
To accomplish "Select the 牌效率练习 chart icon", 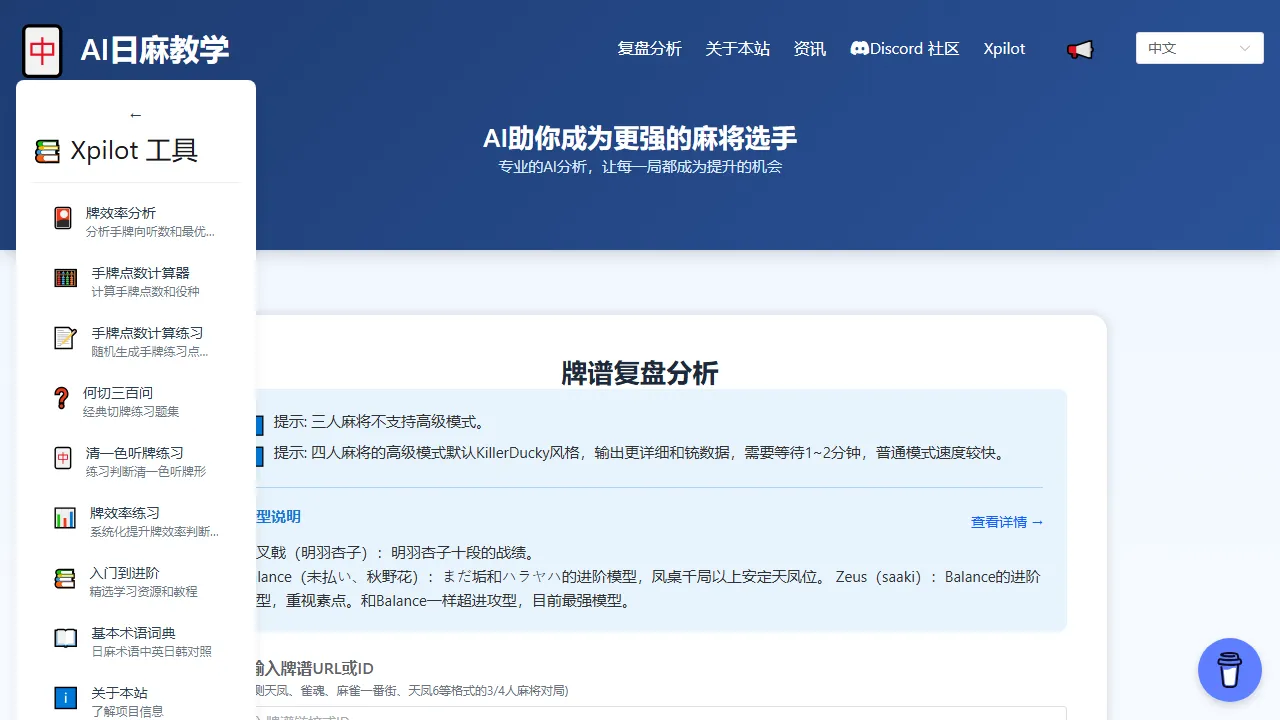I will [134, 521].
